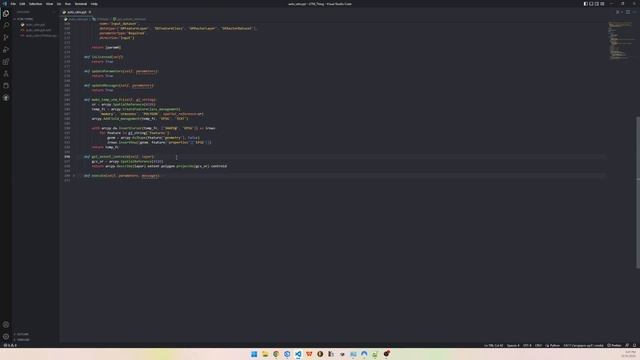The image size is (640, 360).
Task: Open the View menu
Action: tap(49, 4)
